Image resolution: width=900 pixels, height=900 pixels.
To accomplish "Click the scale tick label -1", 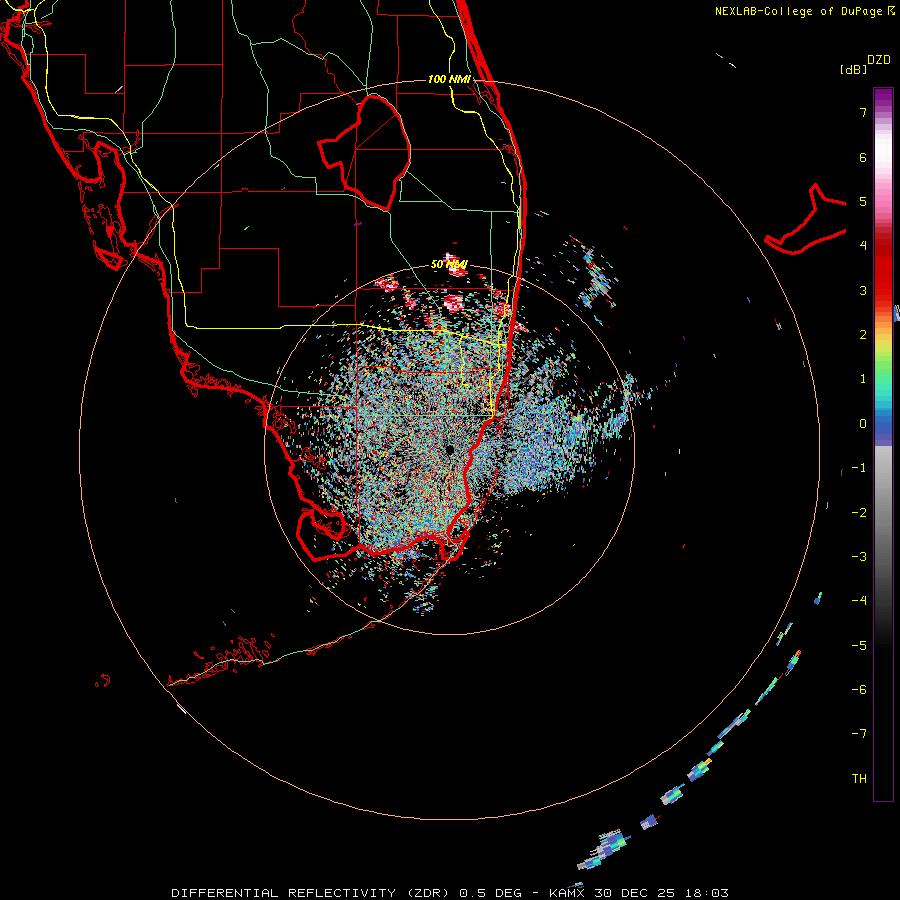I will point(859,468).
